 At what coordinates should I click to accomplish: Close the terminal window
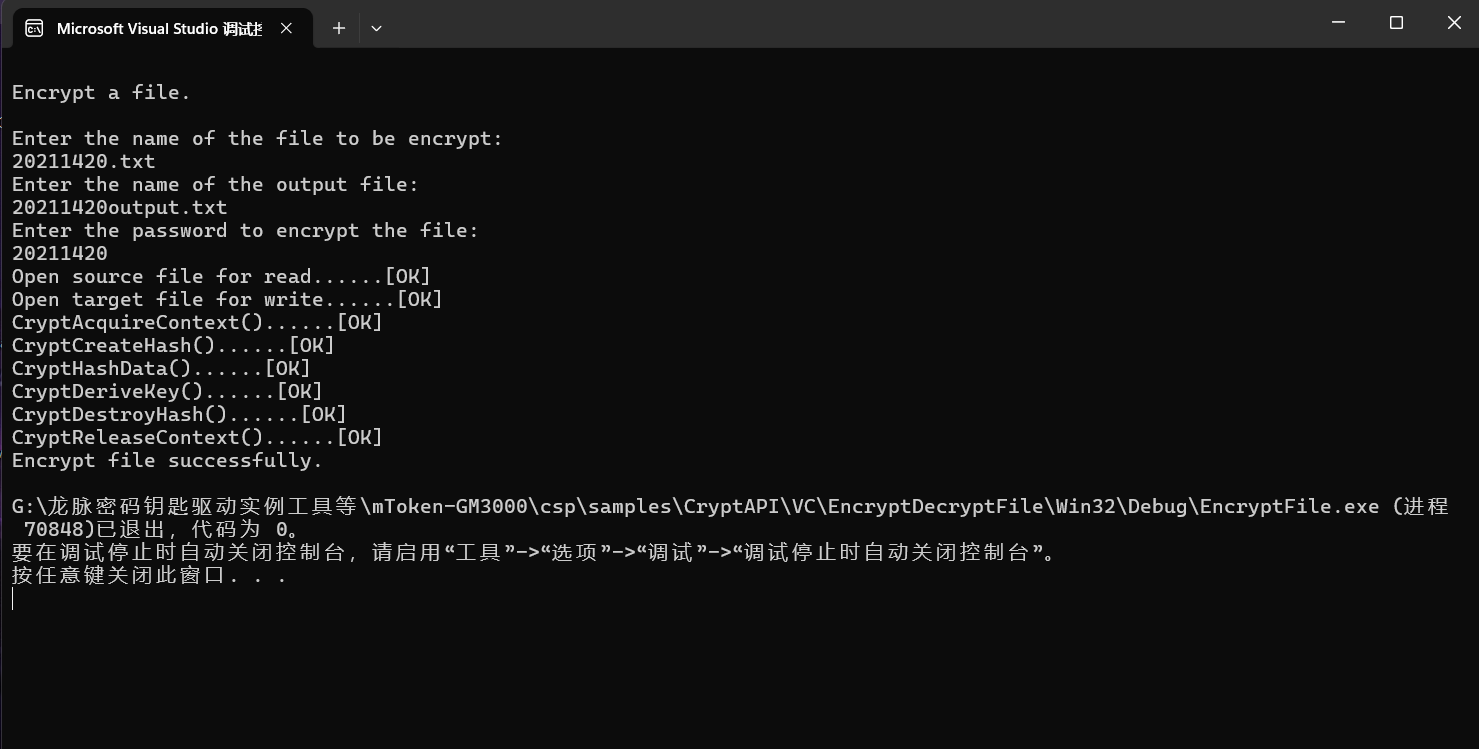(1454, 22)
